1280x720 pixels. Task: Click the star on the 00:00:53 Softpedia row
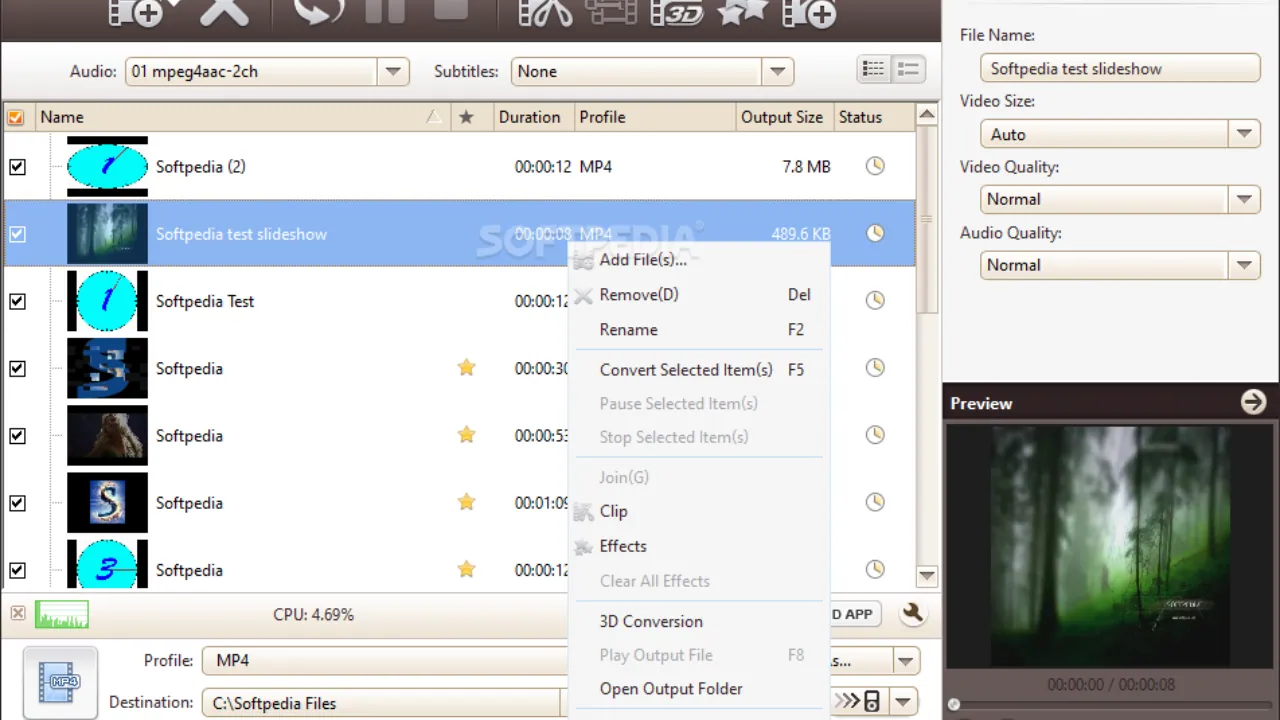466,434
